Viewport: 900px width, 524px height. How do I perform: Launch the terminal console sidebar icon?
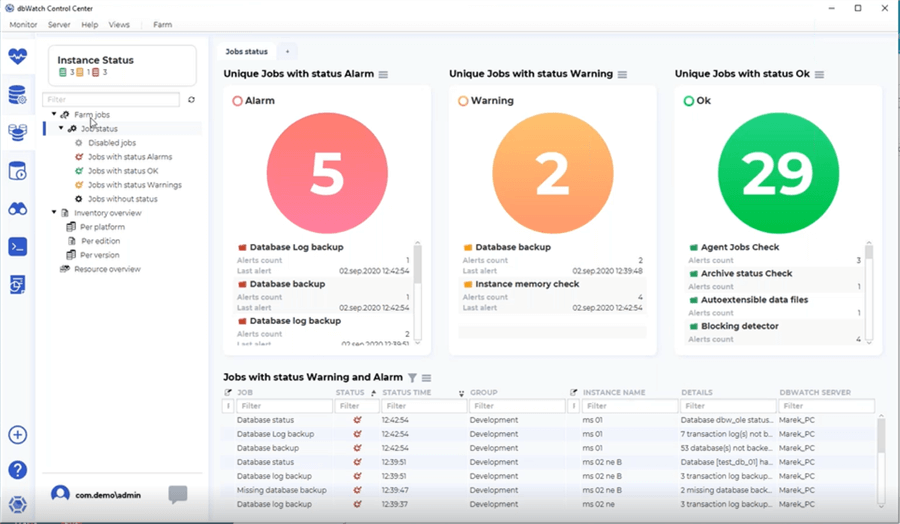click(18, 247)
